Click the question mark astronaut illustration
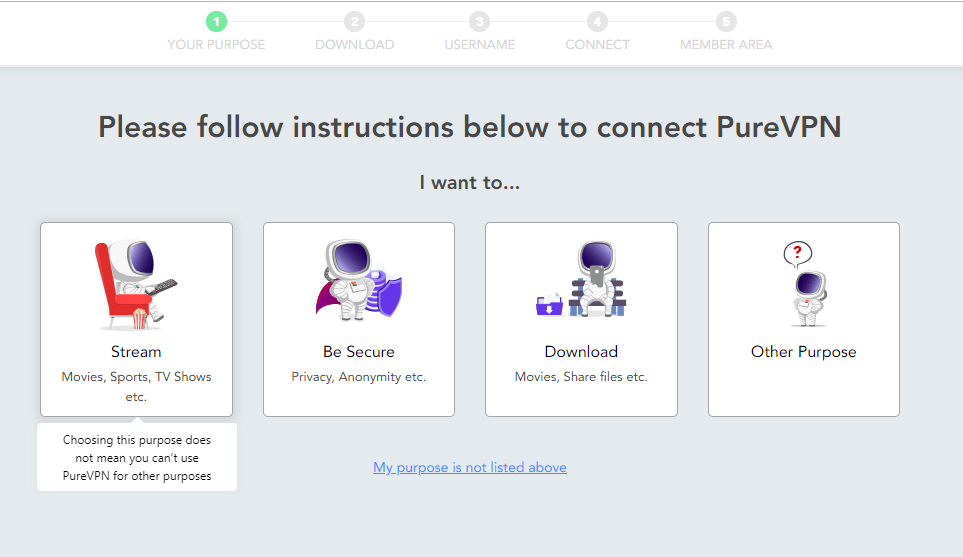 coord(805,283)
